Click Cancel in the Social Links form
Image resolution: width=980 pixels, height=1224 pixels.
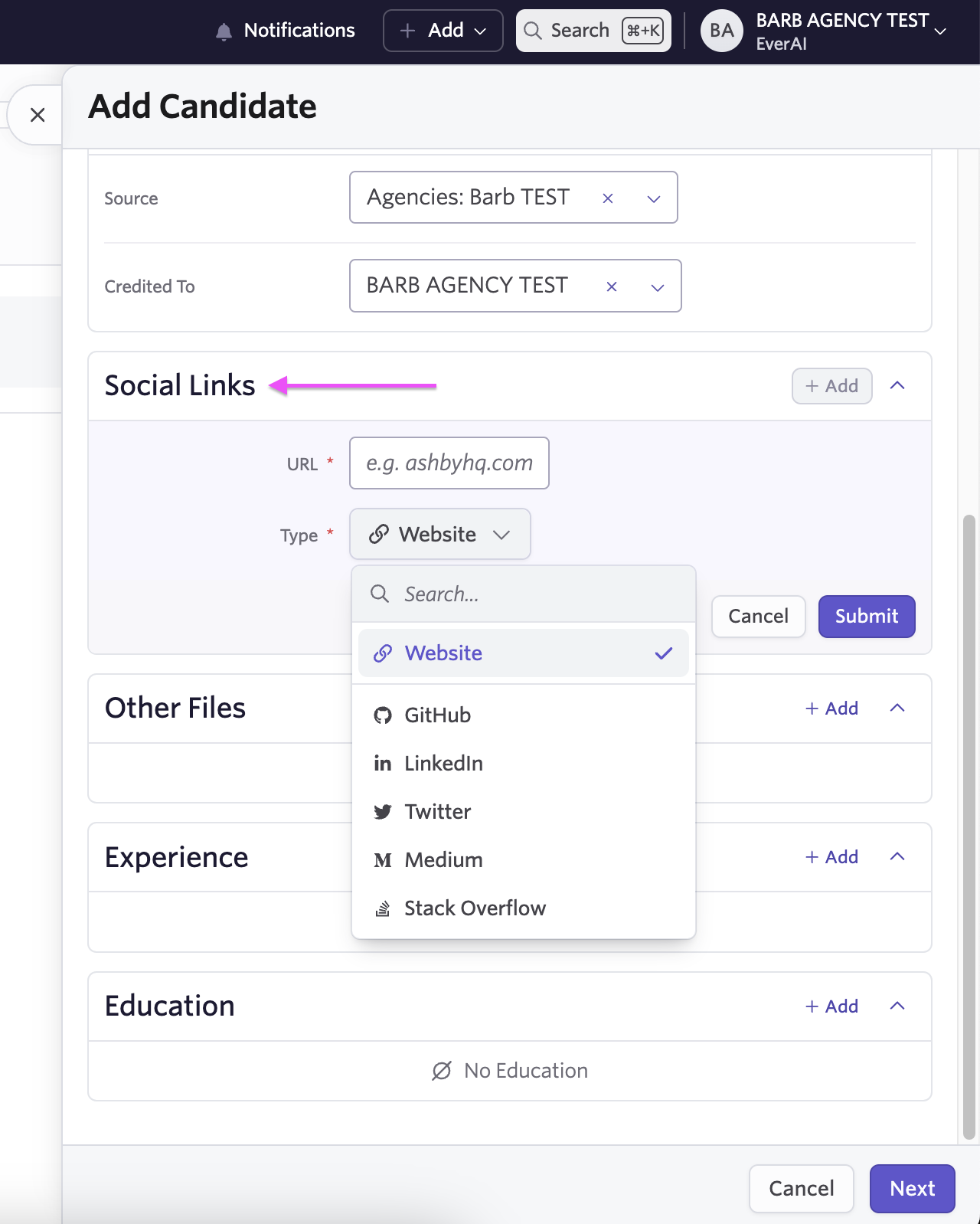[758, 617]
